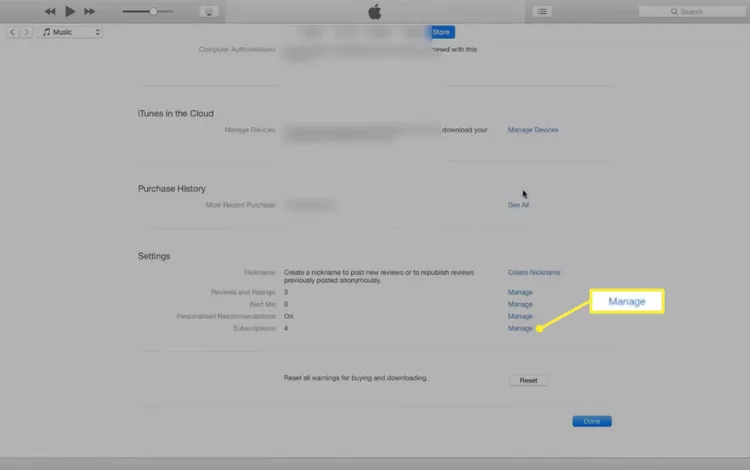Click the Manage Devices link
This screenshot has height=470, width=750.
coord(533,130)
